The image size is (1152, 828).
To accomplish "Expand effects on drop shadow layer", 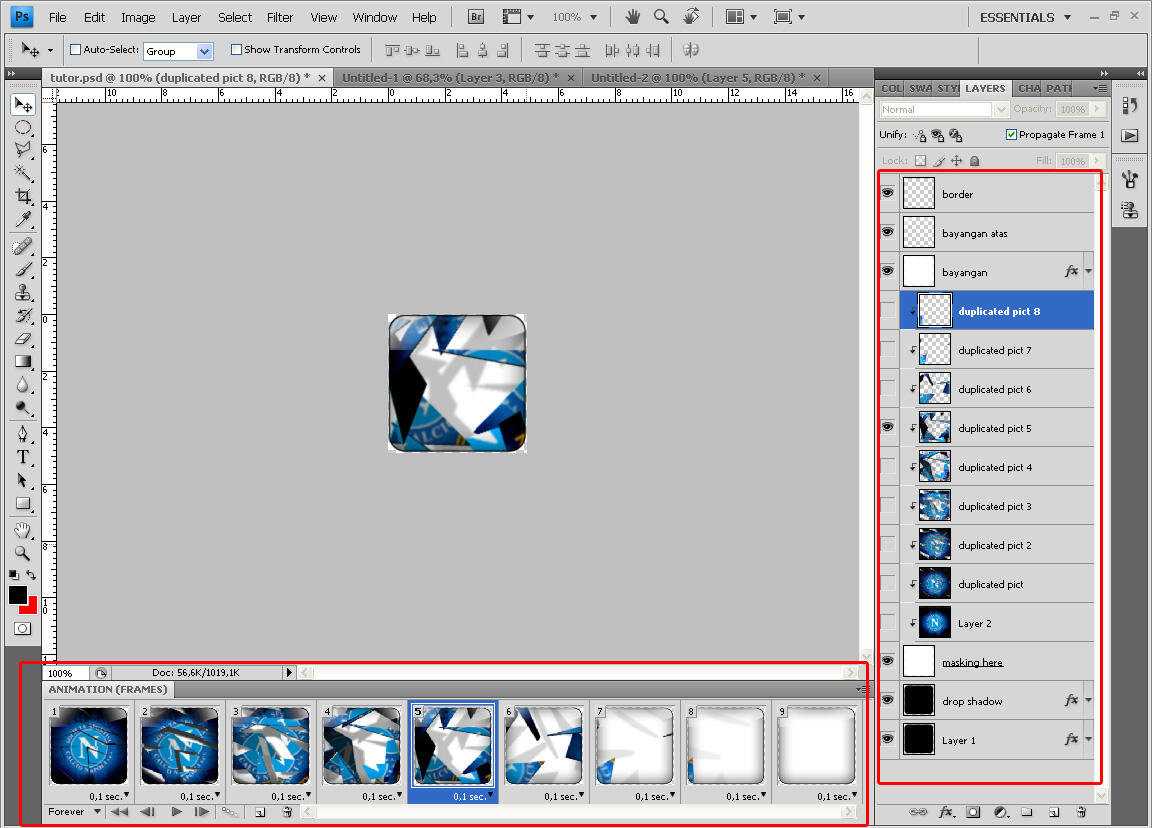I will click(x=1088, y=700).
